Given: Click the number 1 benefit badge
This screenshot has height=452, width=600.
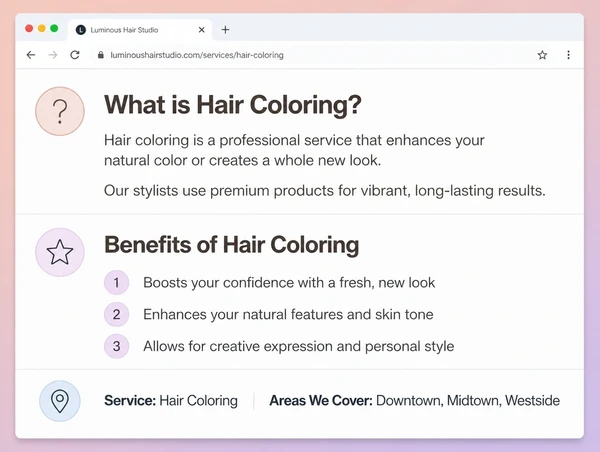Looking at the screenshot, I should pos(116,282).
